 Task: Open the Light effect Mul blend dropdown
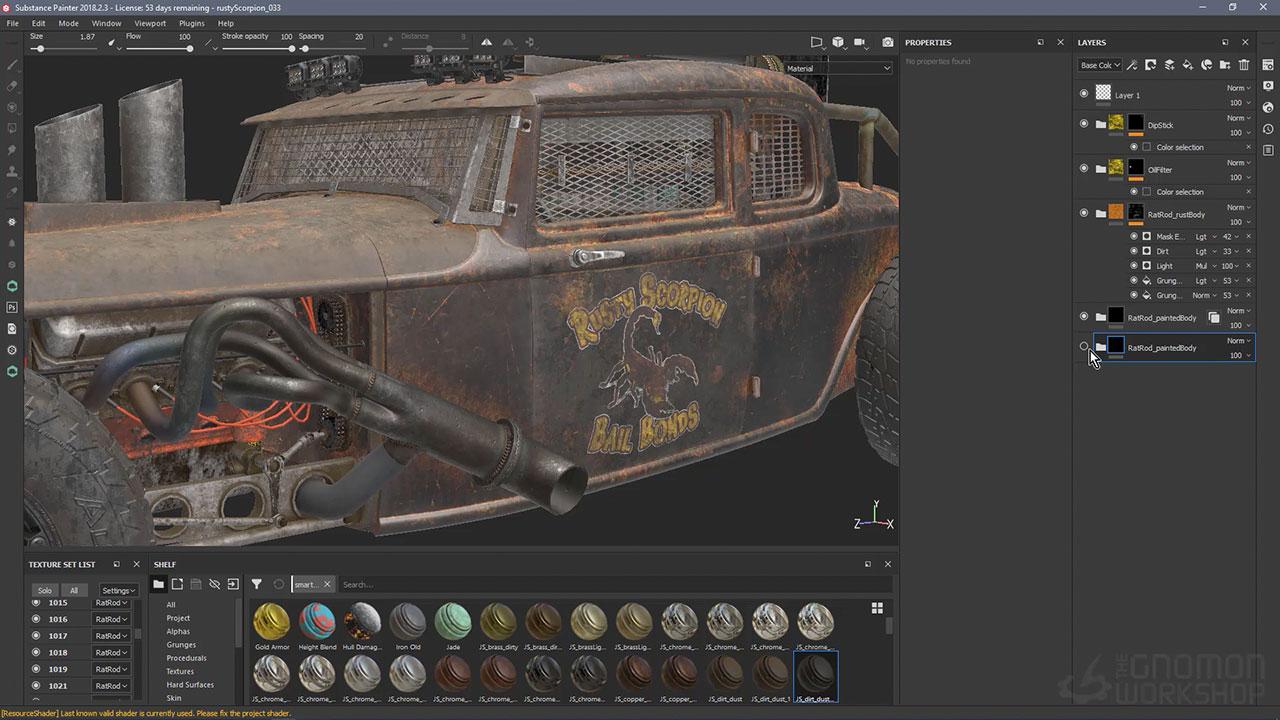[x=1206, y=266]
